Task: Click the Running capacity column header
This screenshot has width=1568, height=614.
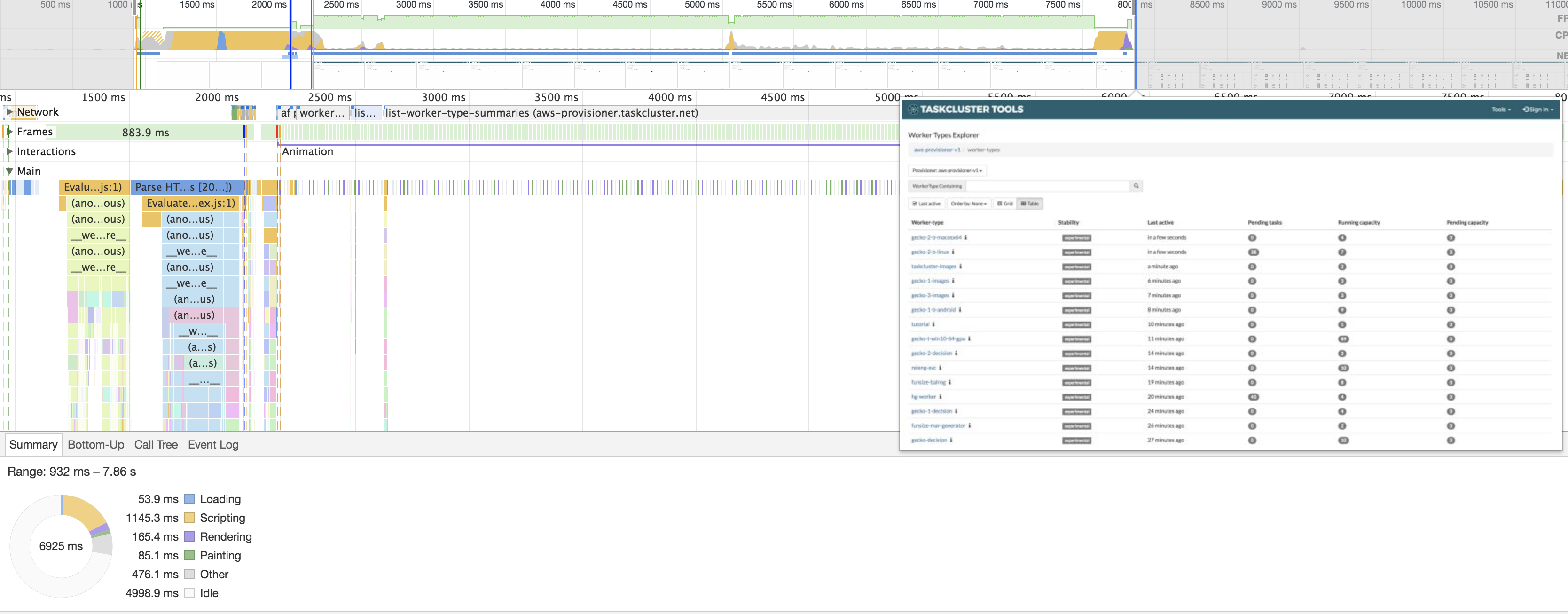Action: [1359, 223]
